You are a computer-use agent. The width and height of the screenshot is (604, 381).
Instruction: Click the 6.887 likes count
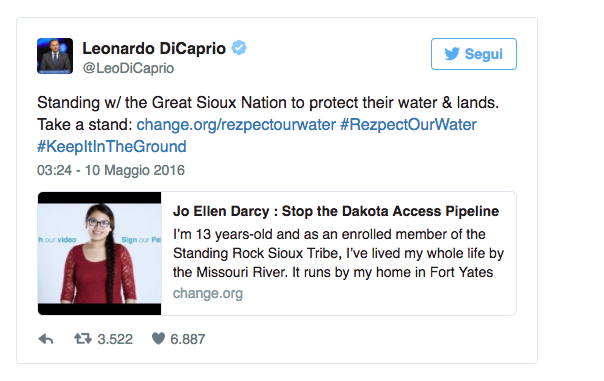(188, 339)
